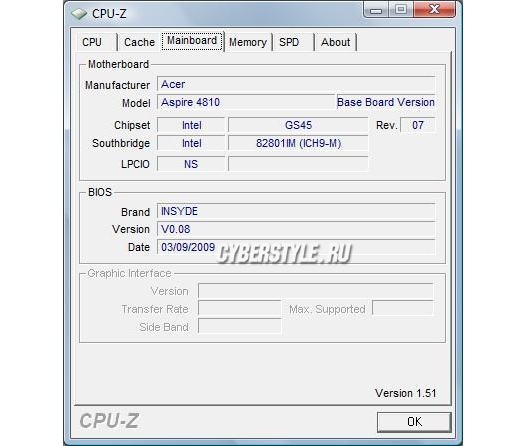Click the 82801IM (ICH9-M) field
This screenshot has width=525, height=446.
pyautogui.click(x=298, y=143)
